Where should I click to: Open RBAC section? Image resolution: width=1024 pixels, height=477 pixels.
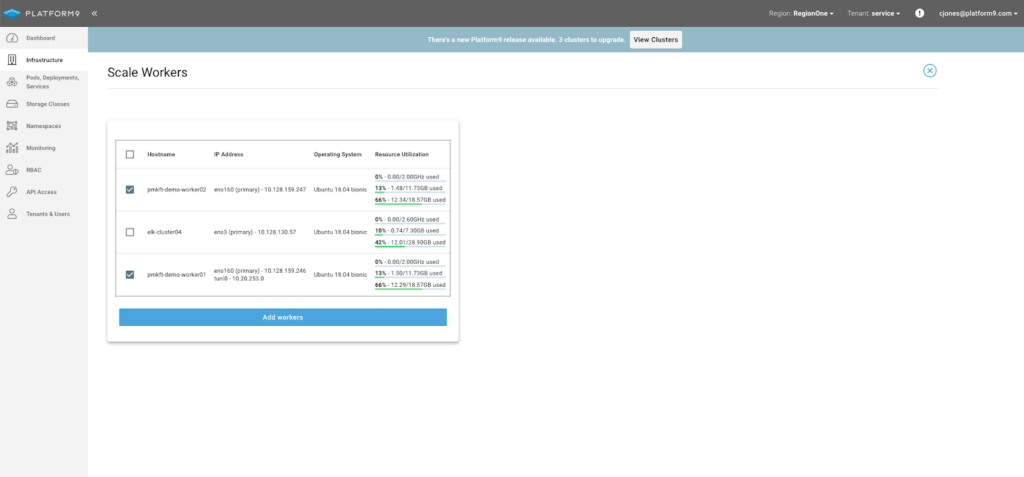[33, 170]
